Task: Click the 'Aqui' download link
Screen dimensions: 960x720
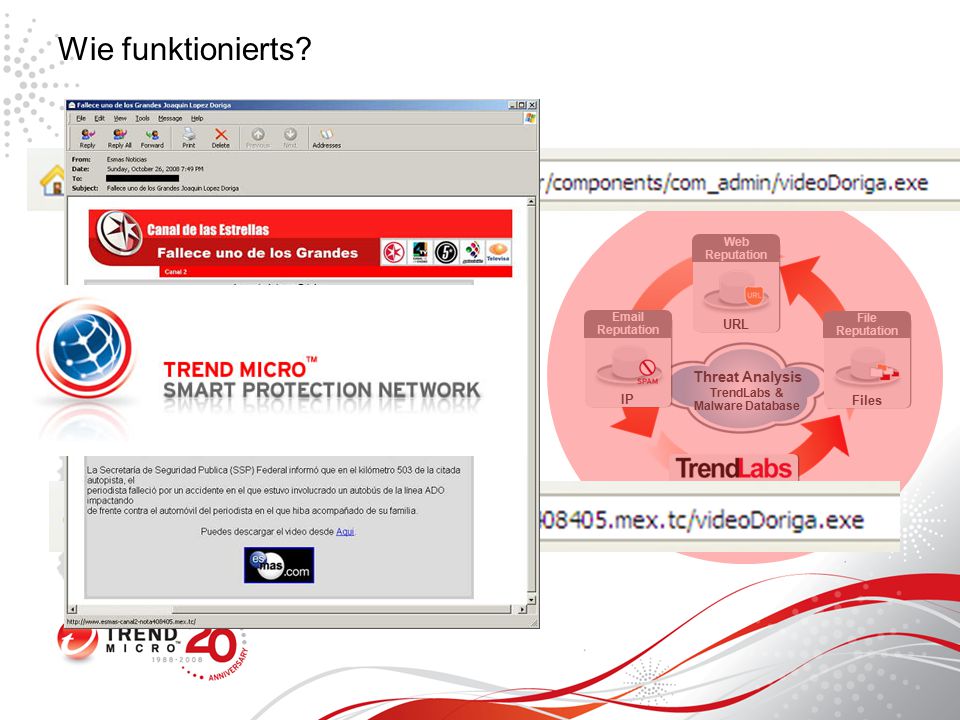Action: (x=345, y=531)
